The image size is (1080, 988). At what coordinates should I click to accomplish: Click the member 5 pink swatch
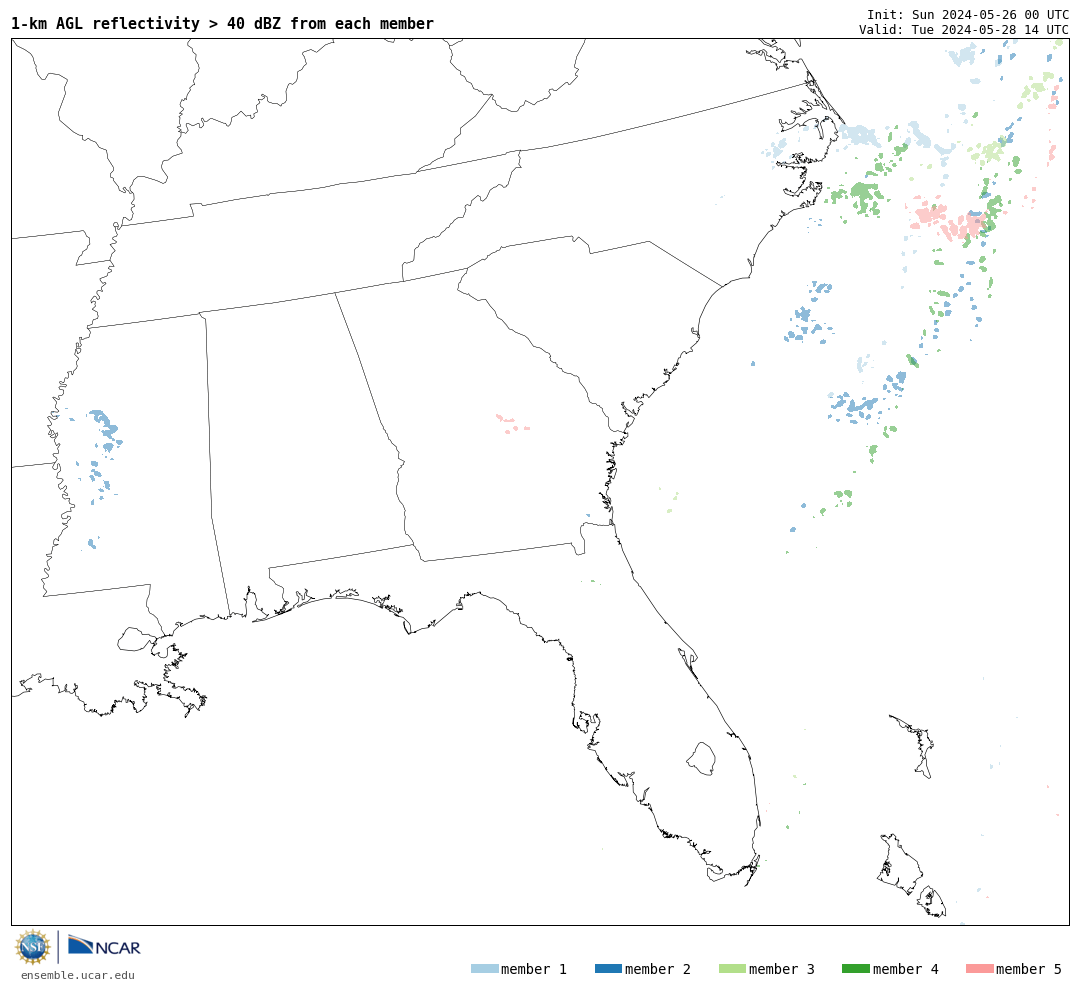[979, 968]
